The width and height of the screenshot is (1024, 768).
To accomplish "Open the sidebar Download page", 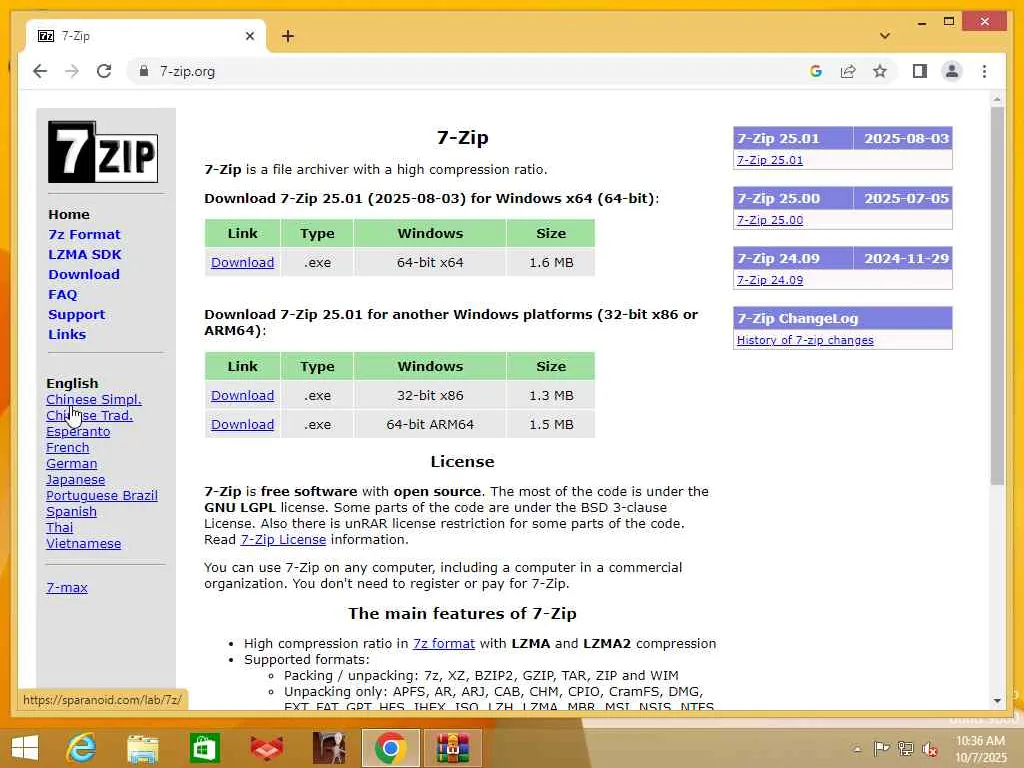I will [x=84, y=274].
